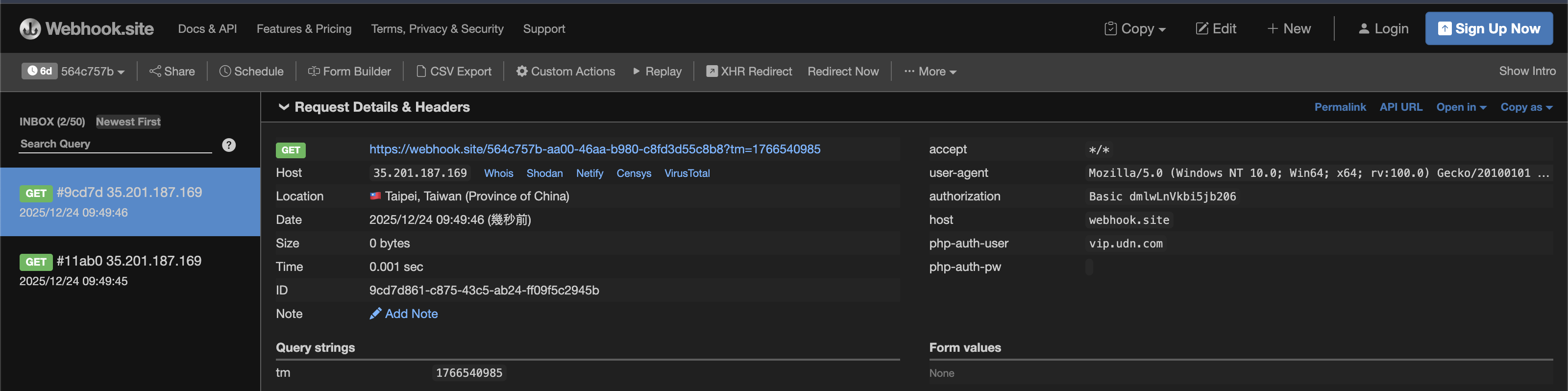Image resolution: width=1568 pixels, height=391 pixels.
Task: Click the php-auth-user value vip.udn.com
Action: coord(1126,244)
